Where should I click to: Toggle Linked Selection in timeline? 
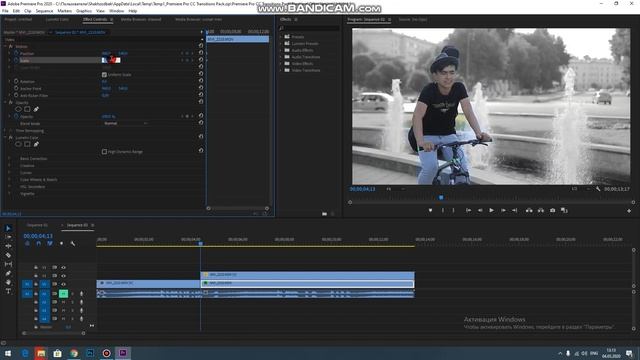click(50, 244)
